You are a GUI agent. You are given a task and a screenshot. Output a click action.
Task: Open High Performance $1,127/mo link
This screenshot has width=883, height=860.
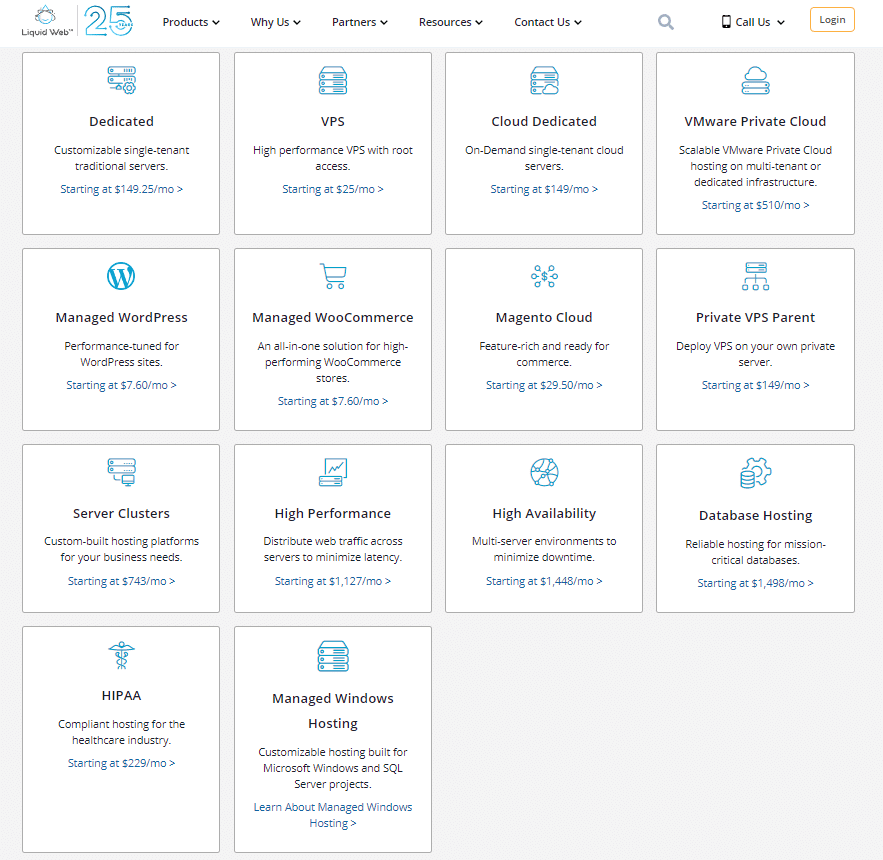coord(333,581)
